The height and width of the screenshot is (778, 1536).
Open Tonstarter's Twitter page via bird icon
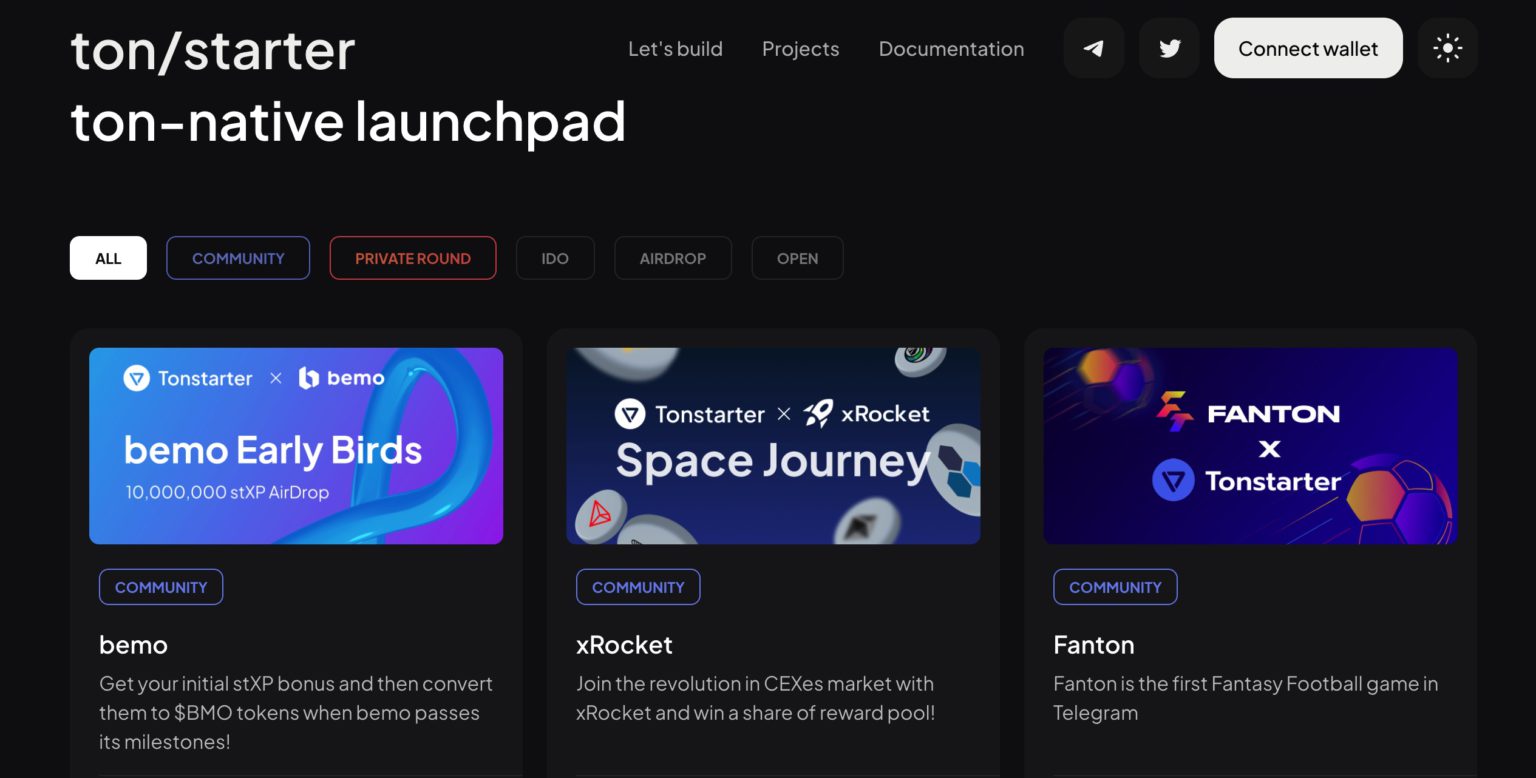pyautogui.click(x=1168, y=48)
